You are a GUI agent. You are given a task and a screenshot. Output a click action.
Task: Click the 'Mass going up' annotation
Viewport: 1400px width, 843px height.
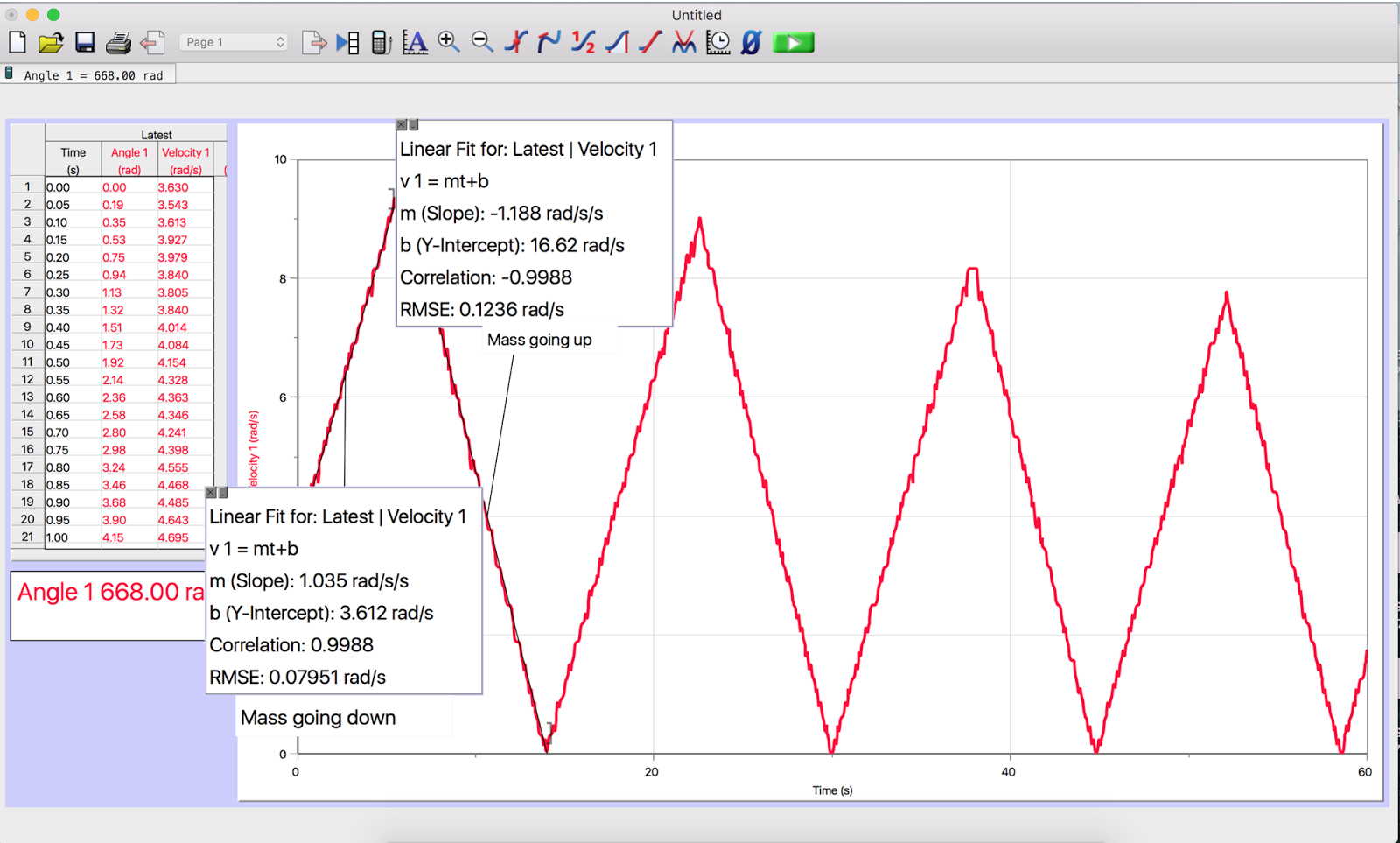tap(540, 340)
